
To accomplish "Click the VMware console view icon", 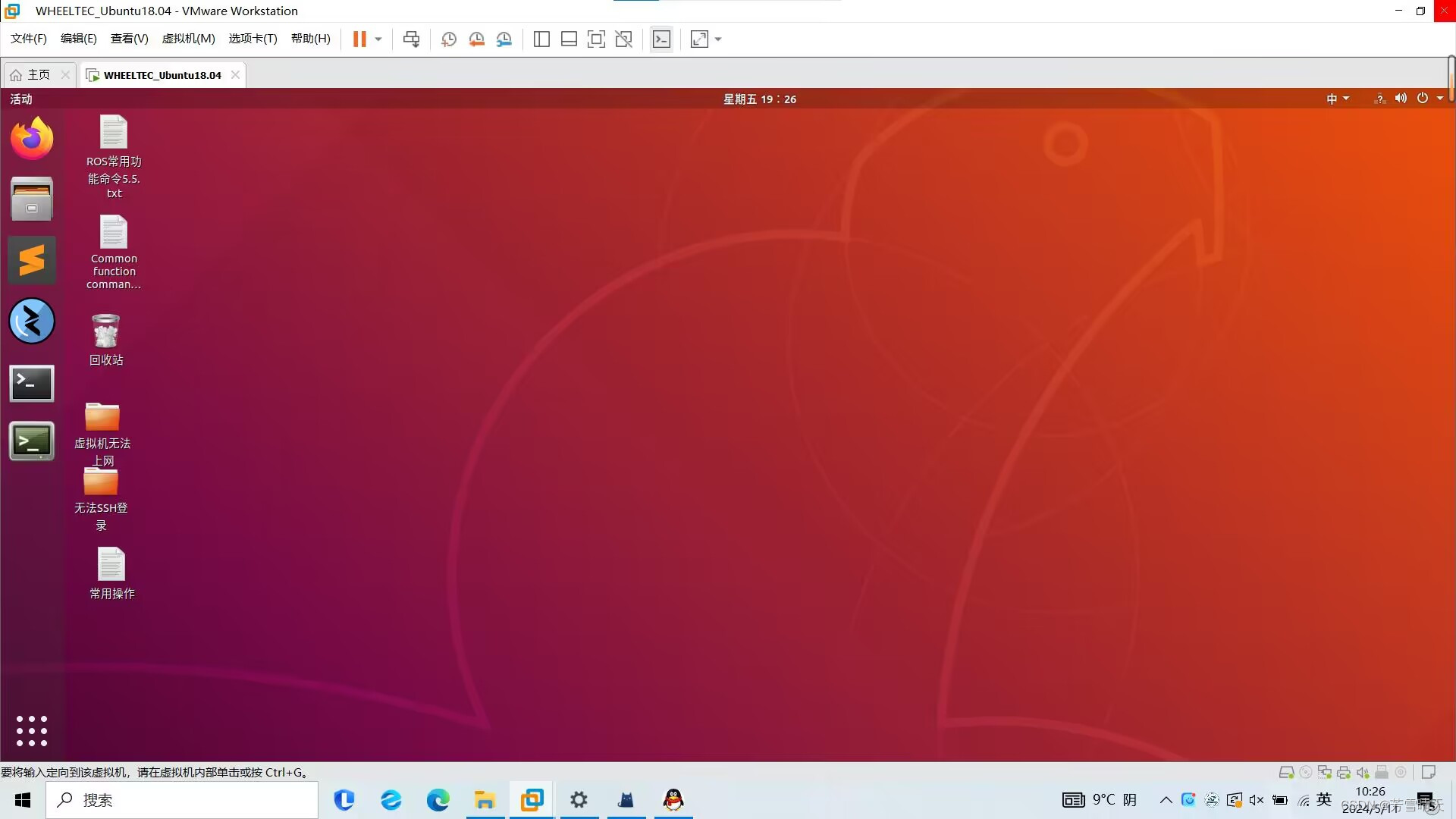I will (661, 39).
